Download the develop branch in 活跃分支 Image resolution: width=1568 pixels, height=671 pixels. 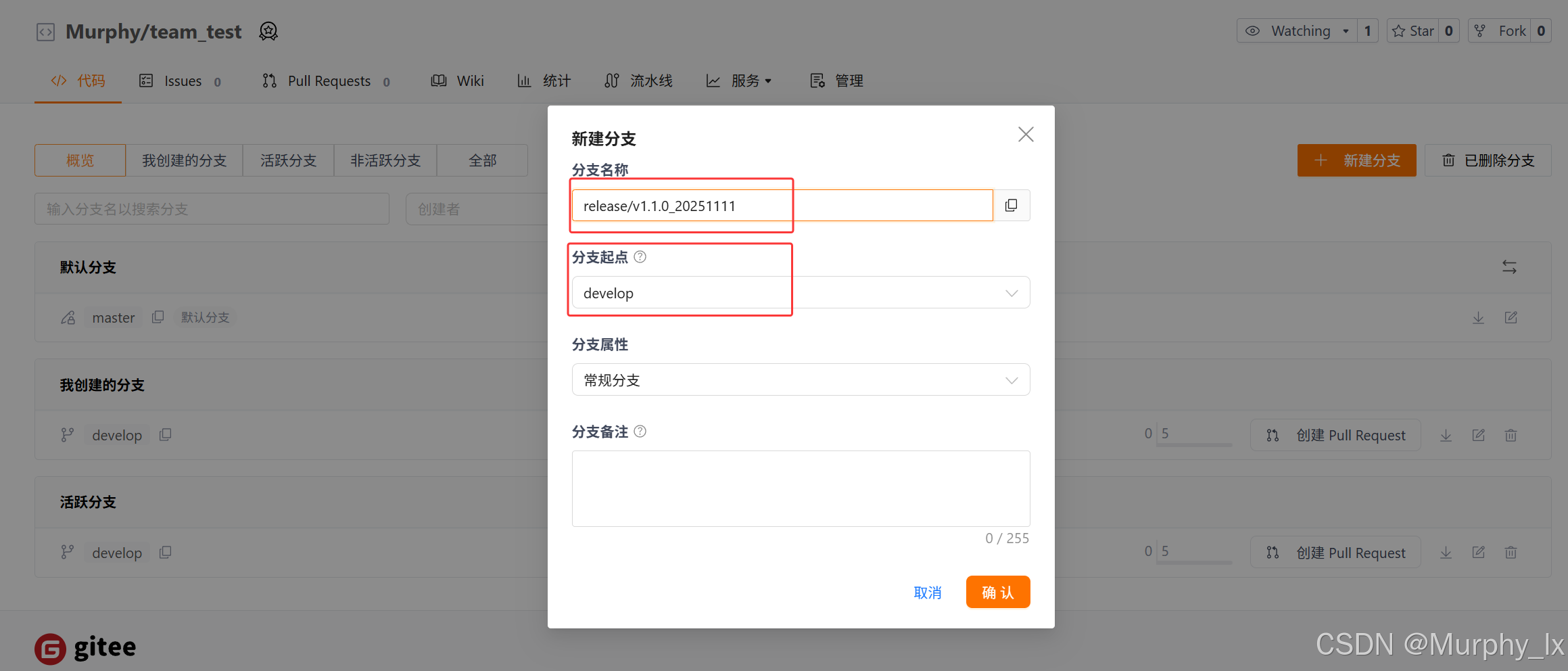tap(1446, 553)
